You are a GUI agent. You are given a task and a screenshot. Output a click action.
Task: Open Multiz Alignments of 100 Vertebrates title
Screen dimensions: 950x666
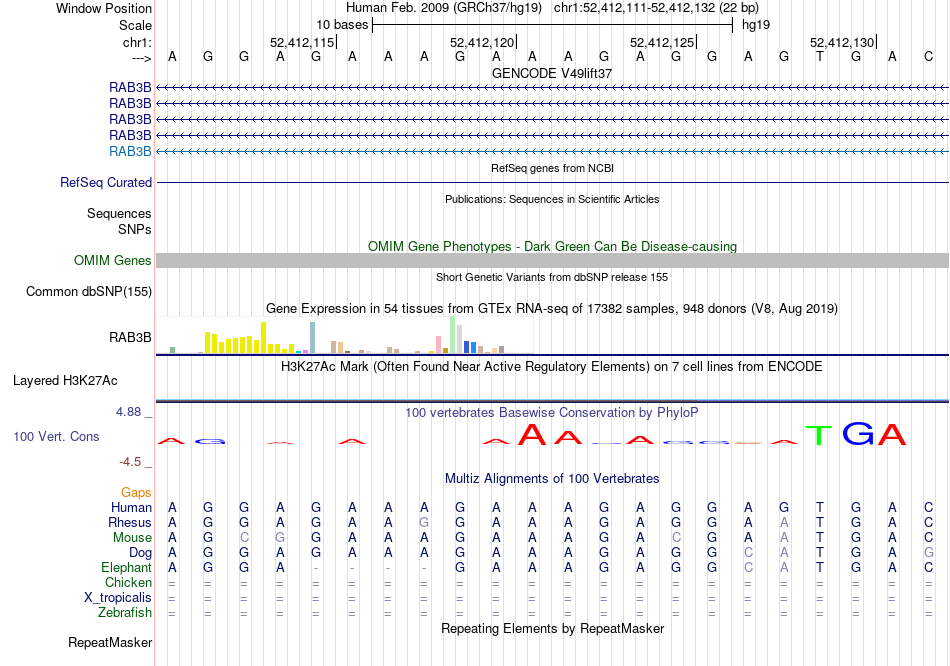coord(552,479)
